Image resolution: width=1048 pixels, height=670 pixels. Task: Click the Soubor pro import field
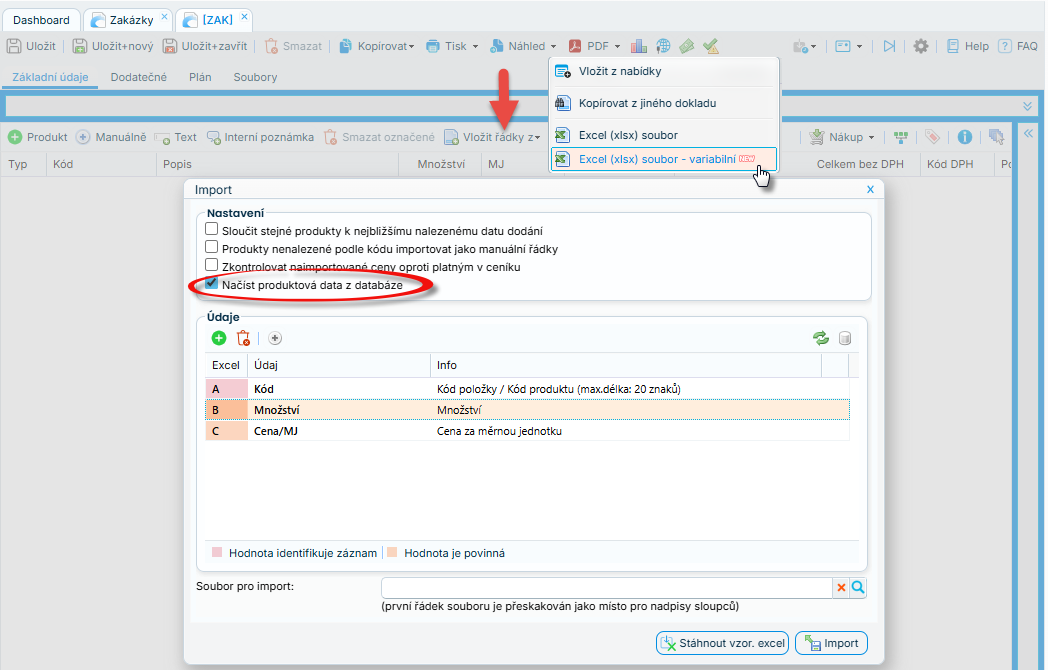(606, 588)
